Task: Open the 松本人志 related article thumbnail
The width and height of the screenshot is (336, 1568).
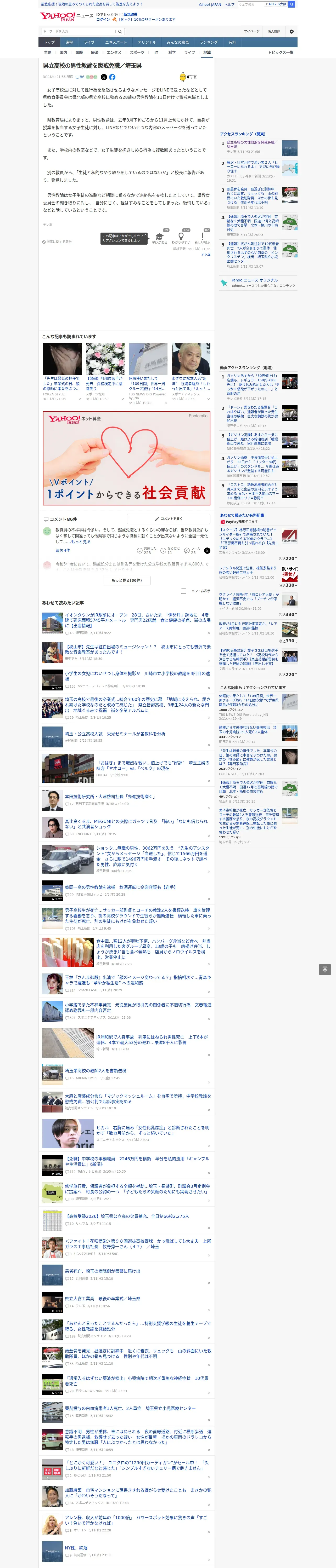Action: pos(191,359)
